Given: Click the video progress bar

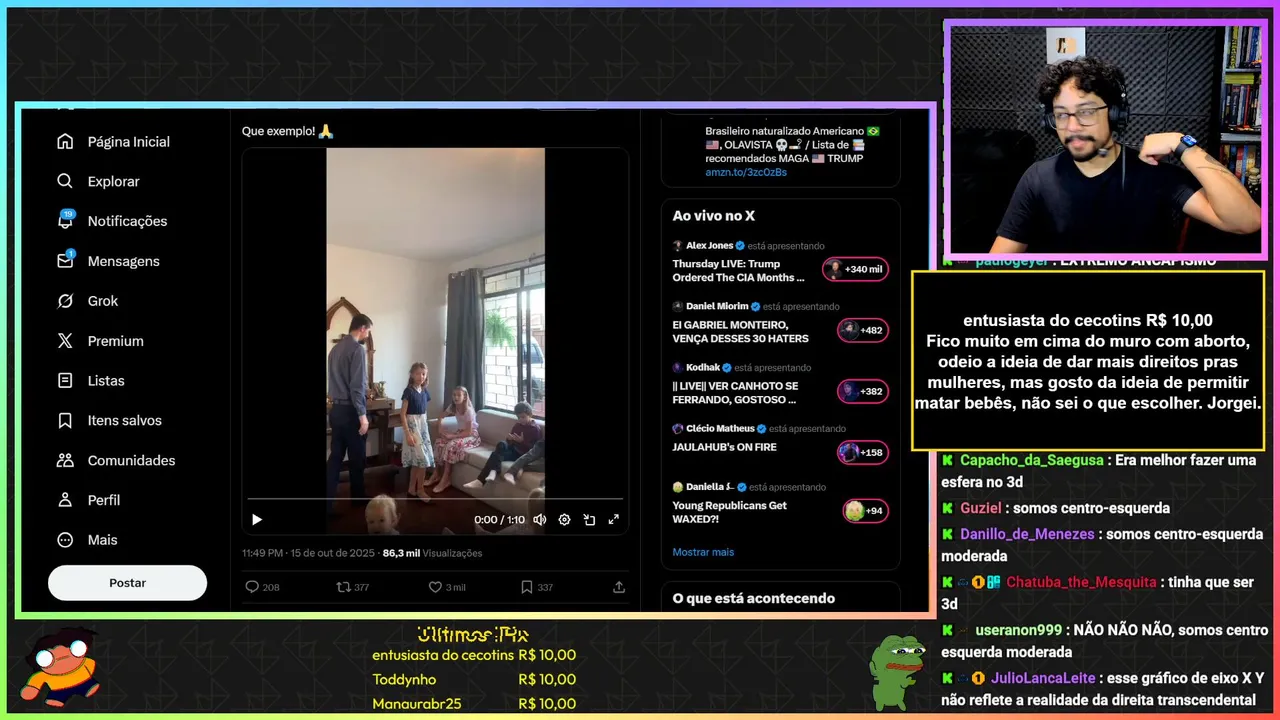Looking at the screenshot, I should tap(435, 498).
